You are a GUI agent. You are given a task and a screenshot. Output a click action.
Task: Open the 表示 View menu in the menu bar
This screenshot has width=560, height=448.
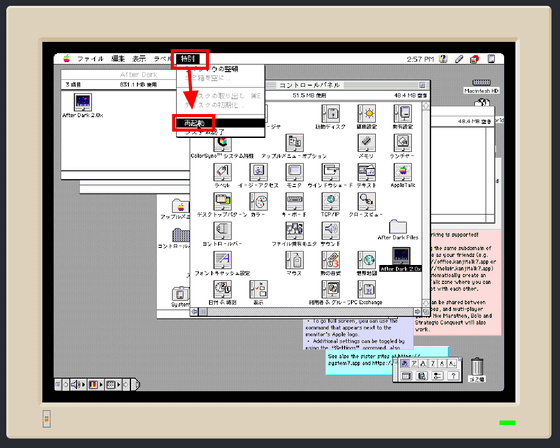point(139,59)
